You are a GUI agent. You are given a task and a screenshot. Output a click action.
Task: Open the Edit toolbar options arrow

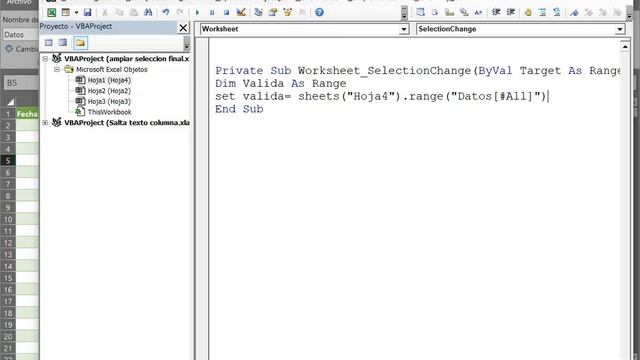click(629, 13)
